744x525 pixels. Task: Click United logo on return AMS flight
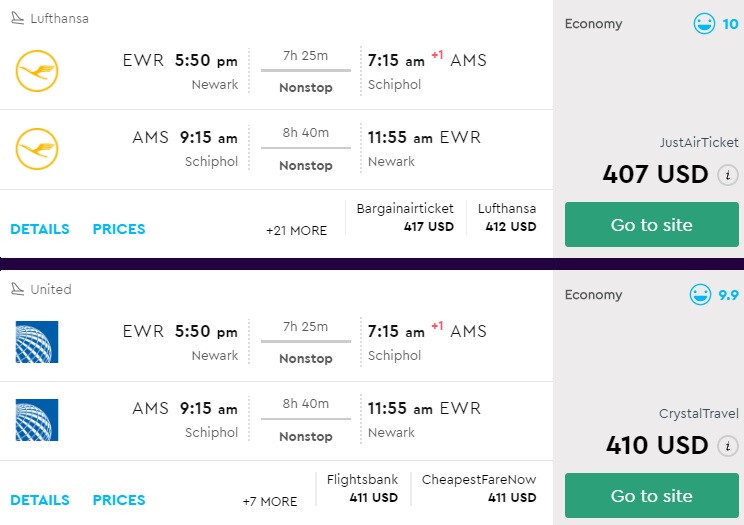pyautogui.click(x=37, y=420)
